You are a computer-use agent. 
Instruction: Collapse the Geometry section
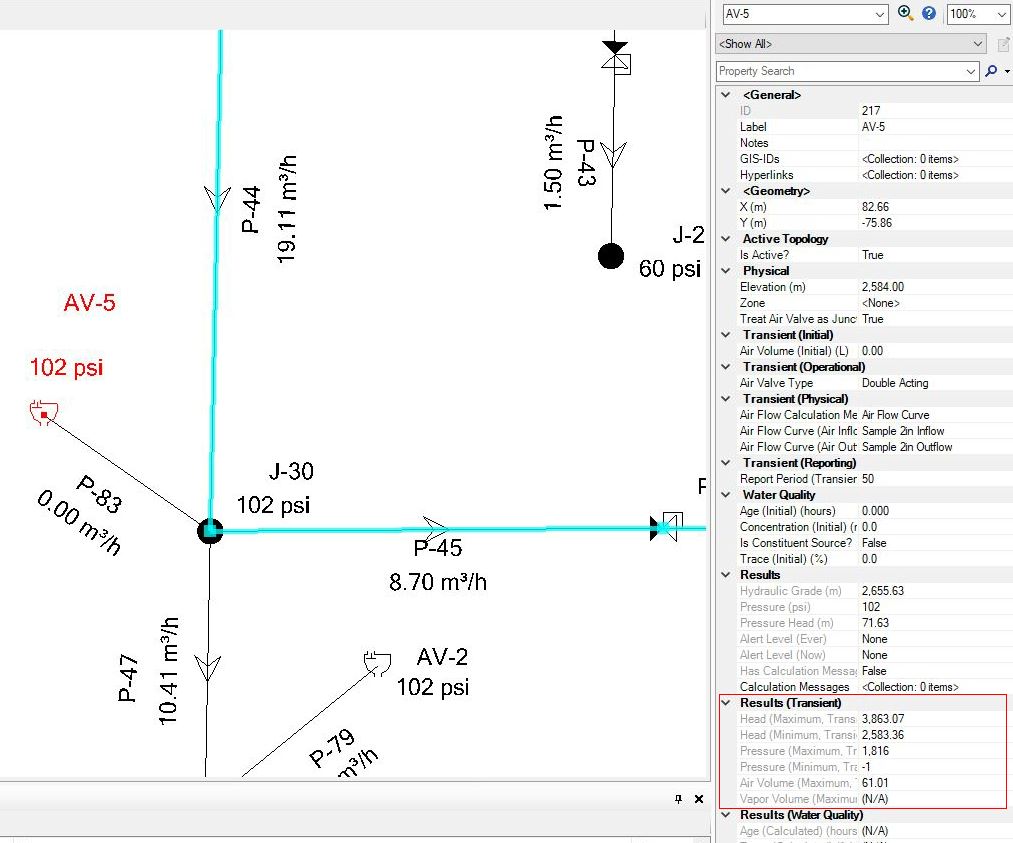tap(726, 191)
